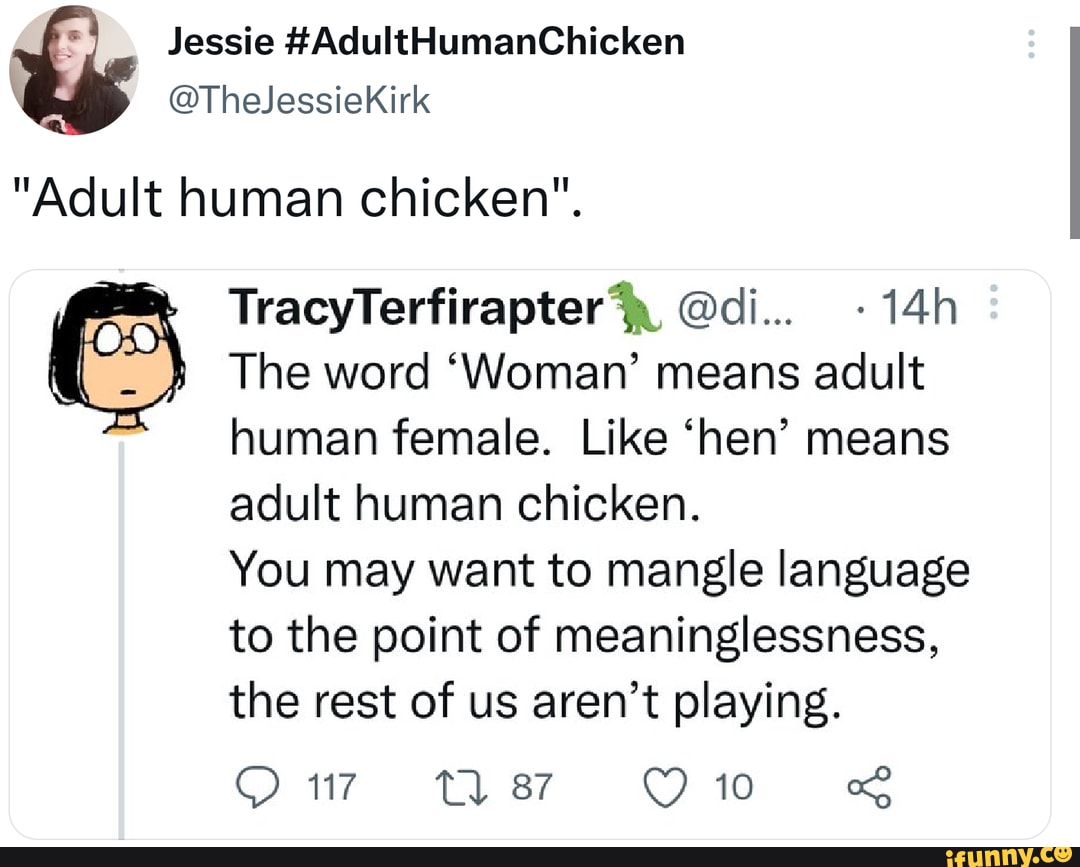Toggle the retweet state for Tracy's tweet
Viewport: 1080px width, 867px height.
click(461, 787)
